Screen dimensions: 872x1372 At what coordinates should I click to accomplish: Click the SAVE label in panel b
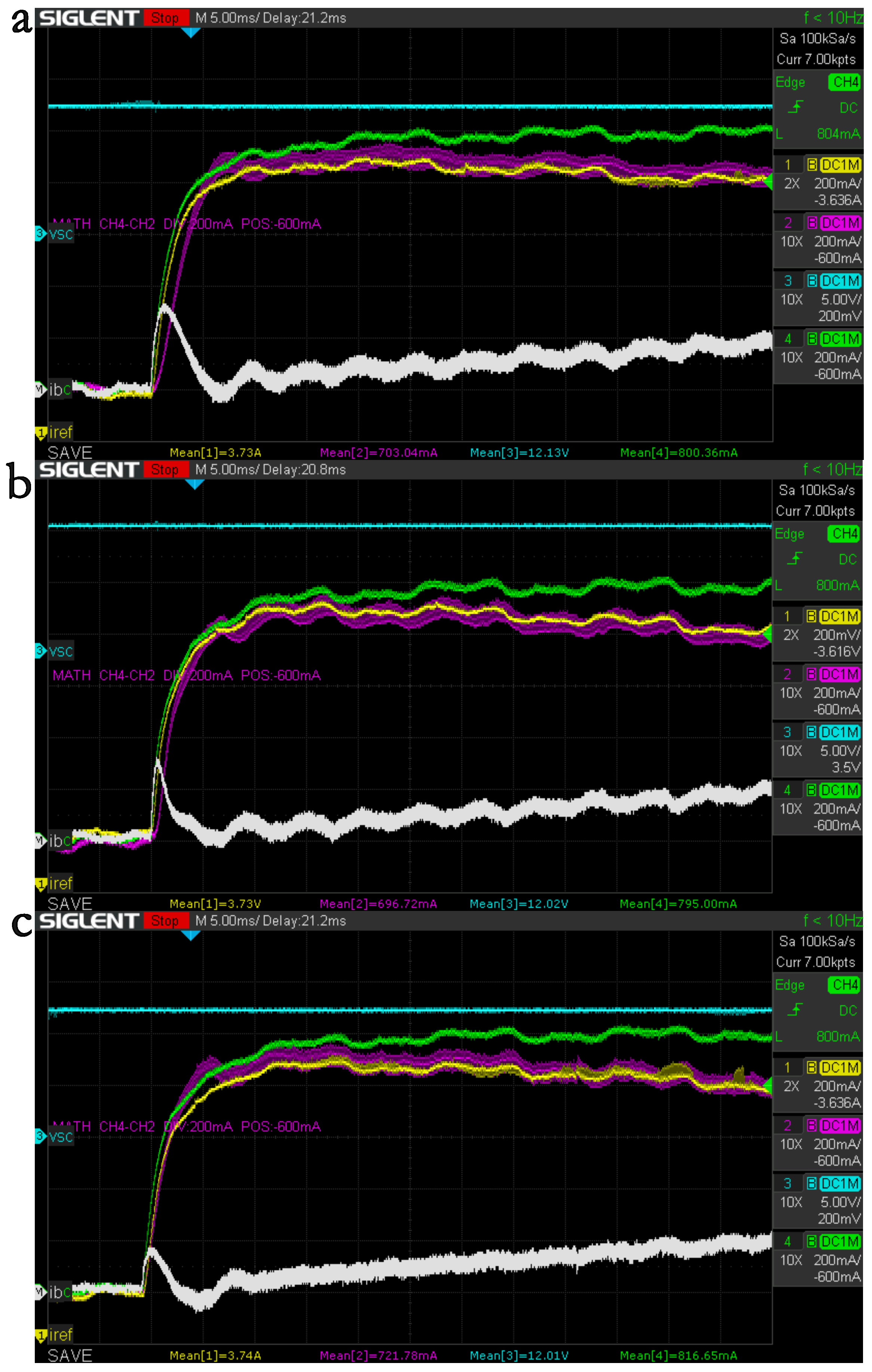[70, 904]
